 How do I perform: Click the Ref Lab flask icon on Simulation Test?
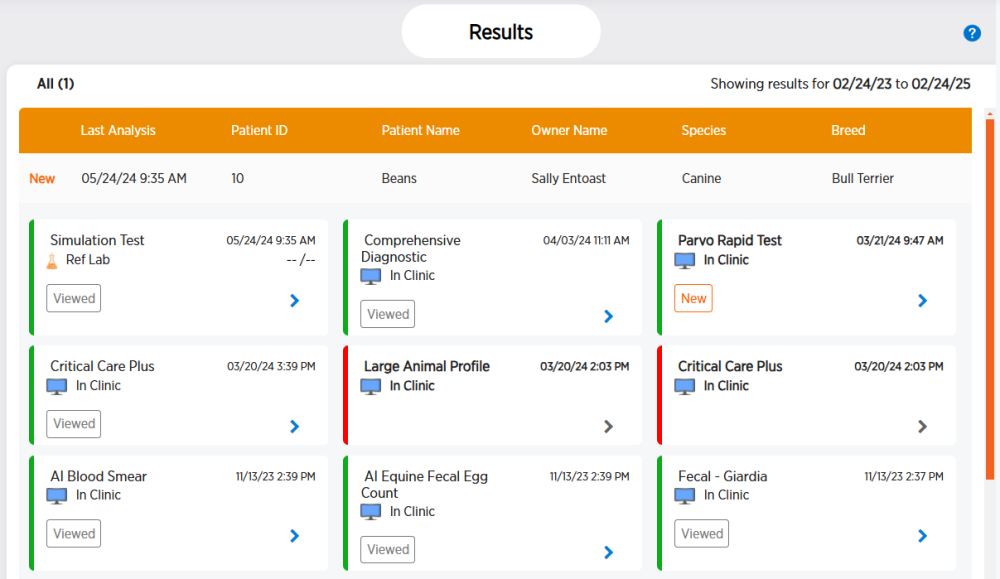[x=52, y=260]
